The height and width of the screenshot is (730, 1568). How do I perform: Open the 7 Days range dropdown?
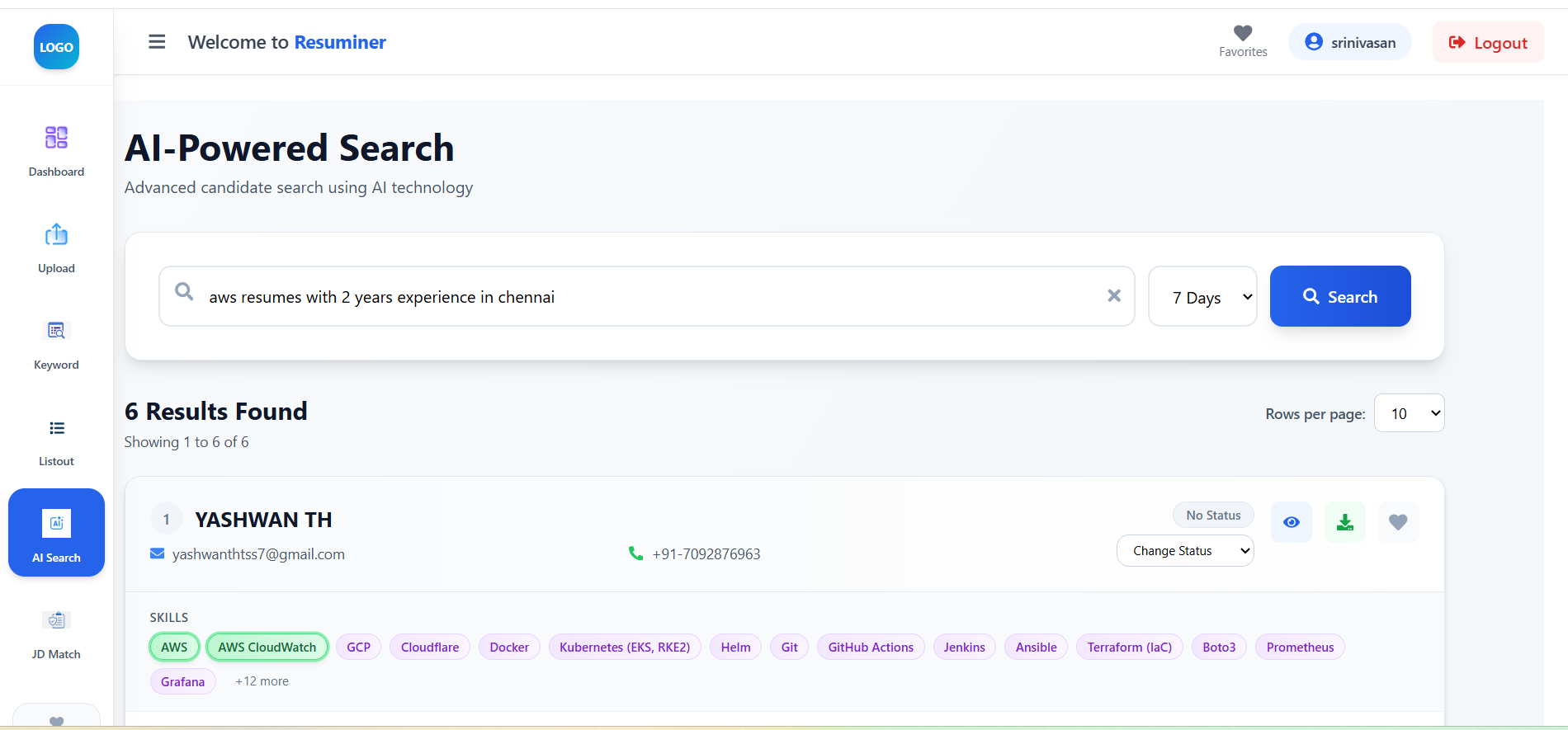point(1202,296)
